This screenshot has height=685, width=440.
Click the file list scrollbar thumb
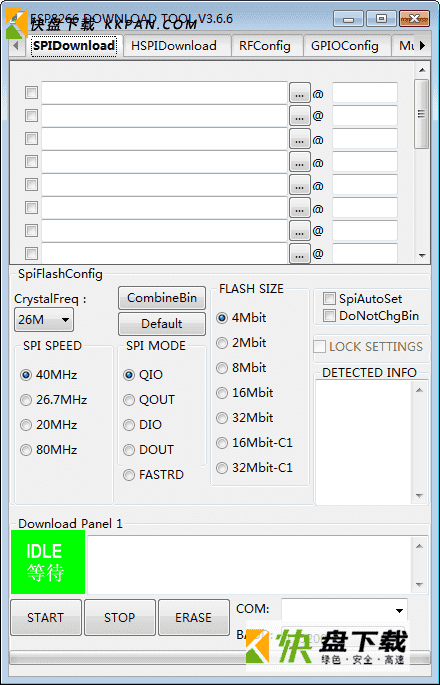coord(422,114)
